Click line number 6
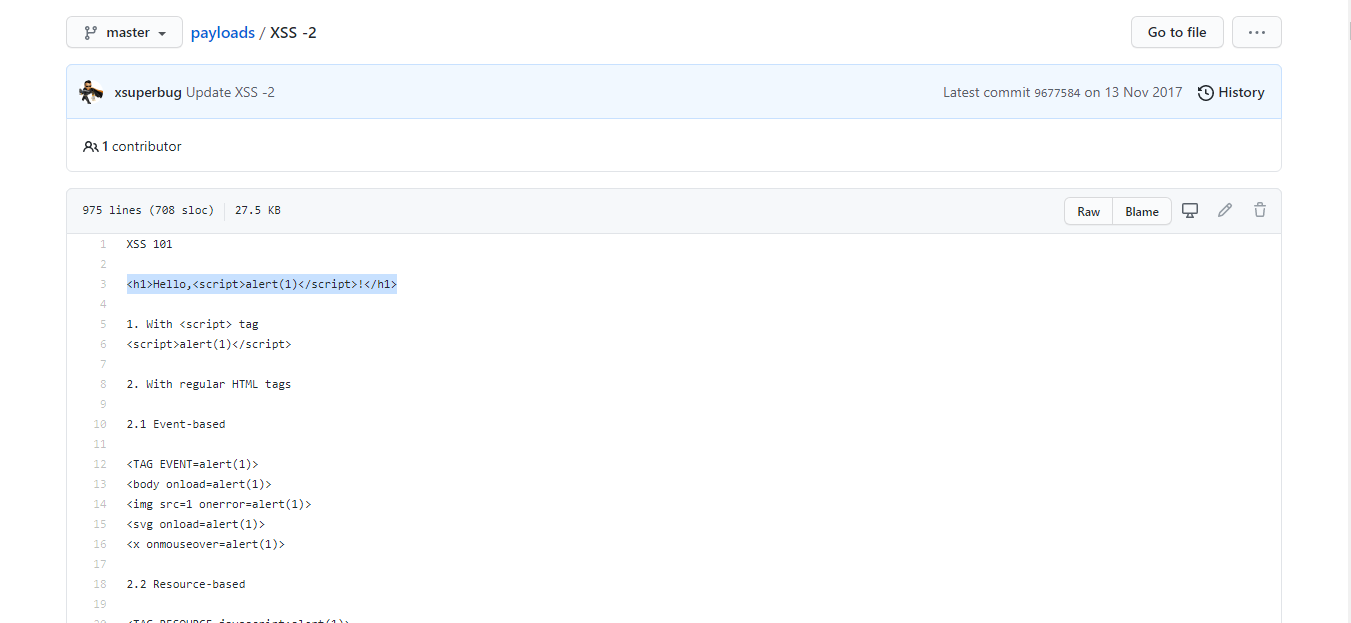Viewport: 1351px width, 623px height. coord(102,344)
